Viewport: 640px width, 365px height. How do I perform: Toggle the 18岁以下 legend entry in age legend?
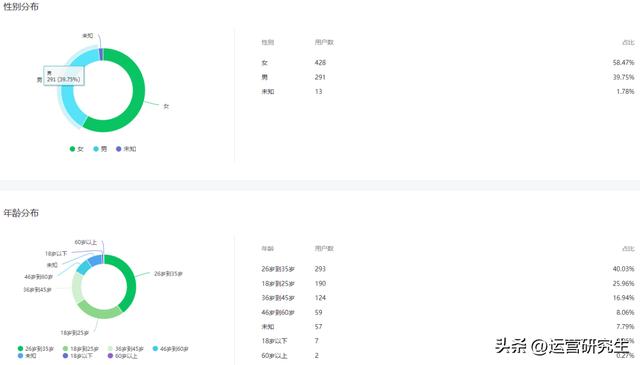(x=78, y=356)
